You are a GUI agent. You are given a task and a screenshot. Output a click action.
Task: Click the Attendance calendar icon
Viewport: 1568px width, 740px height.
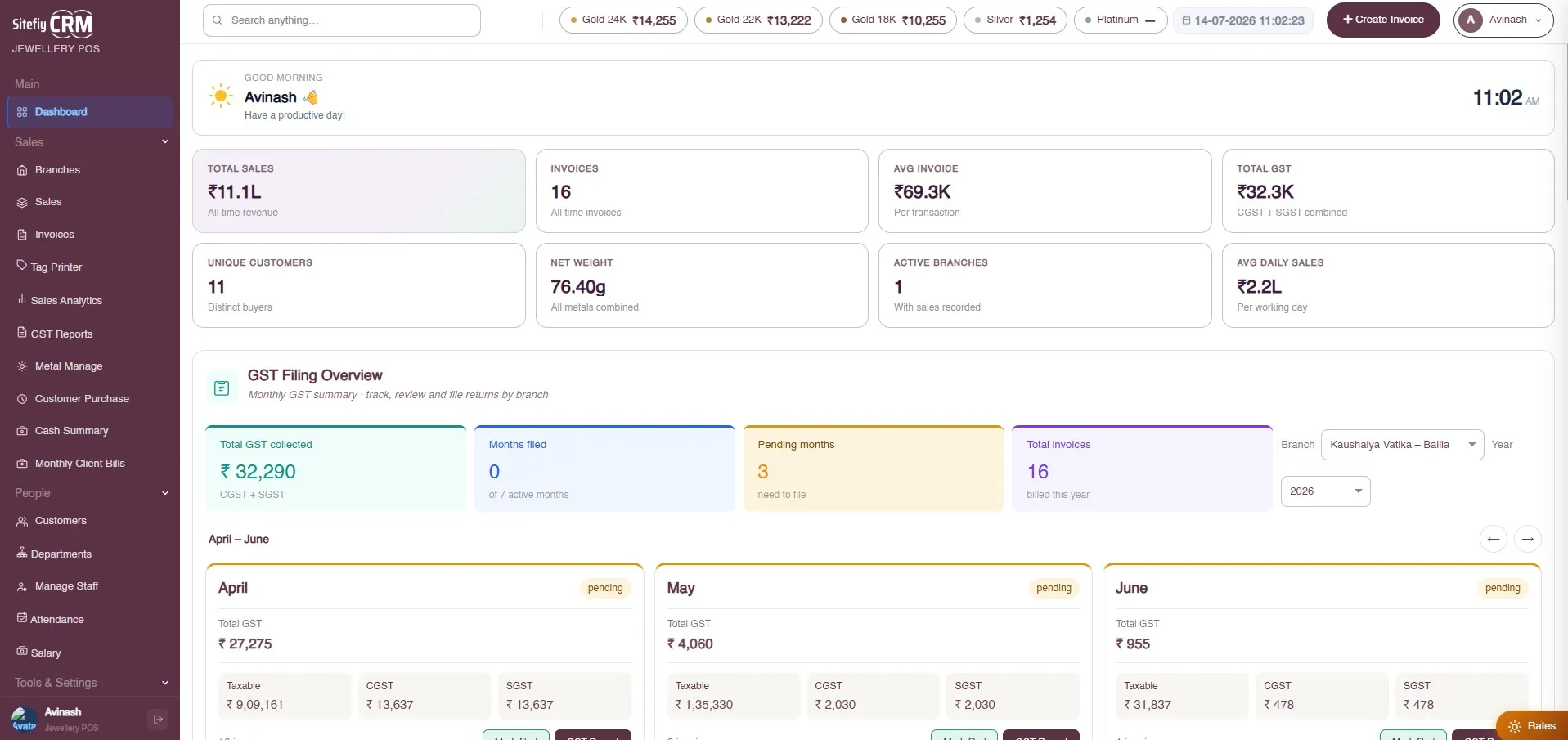(x=22, y=617)
